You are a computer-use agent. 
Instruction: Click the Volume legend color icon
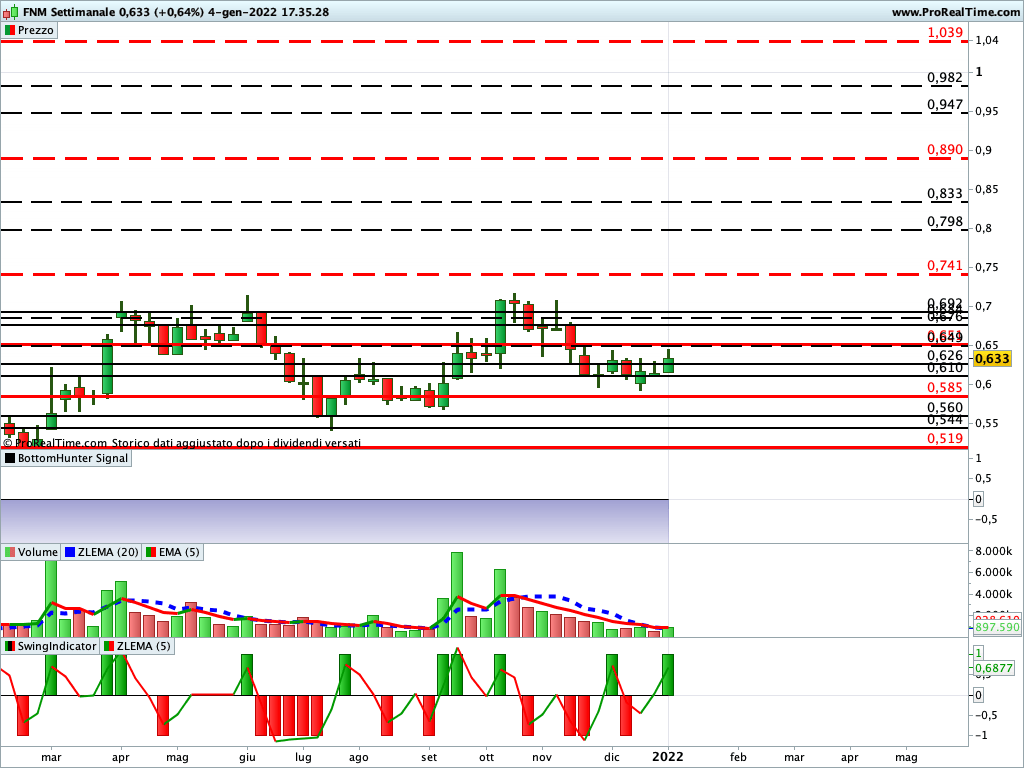click(10, 552)
